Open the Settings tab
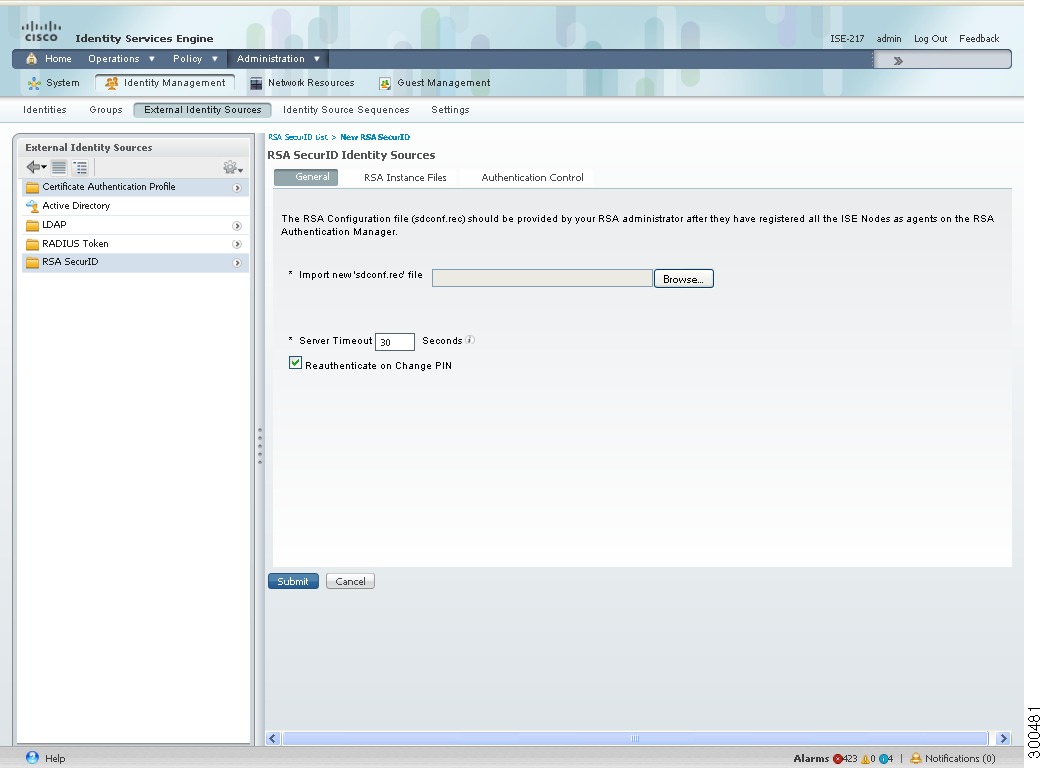This screenshot has height=768, width=1044. 450,110
